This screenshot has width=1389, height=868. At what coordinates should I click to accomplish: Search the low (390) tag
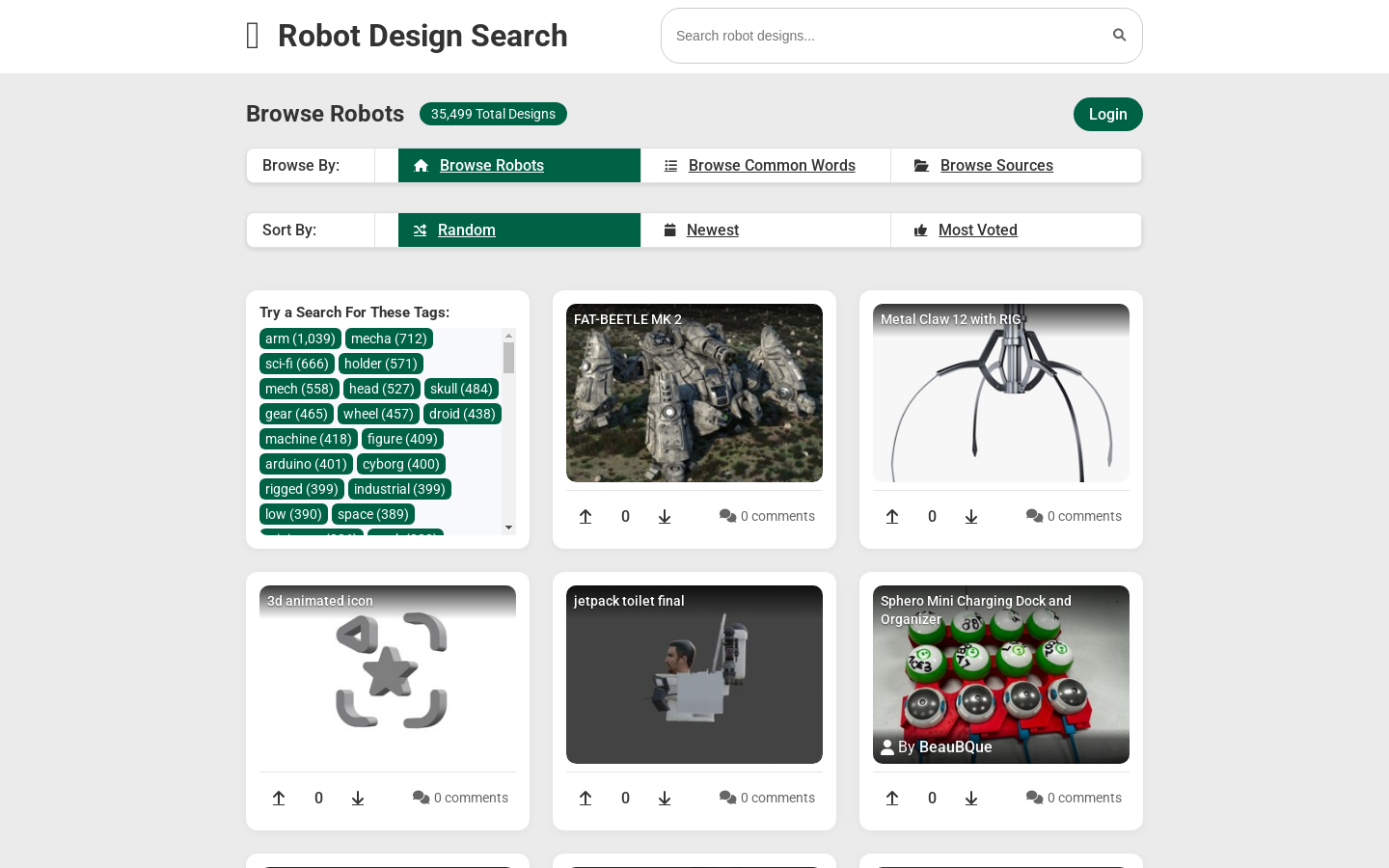(293, 514)
